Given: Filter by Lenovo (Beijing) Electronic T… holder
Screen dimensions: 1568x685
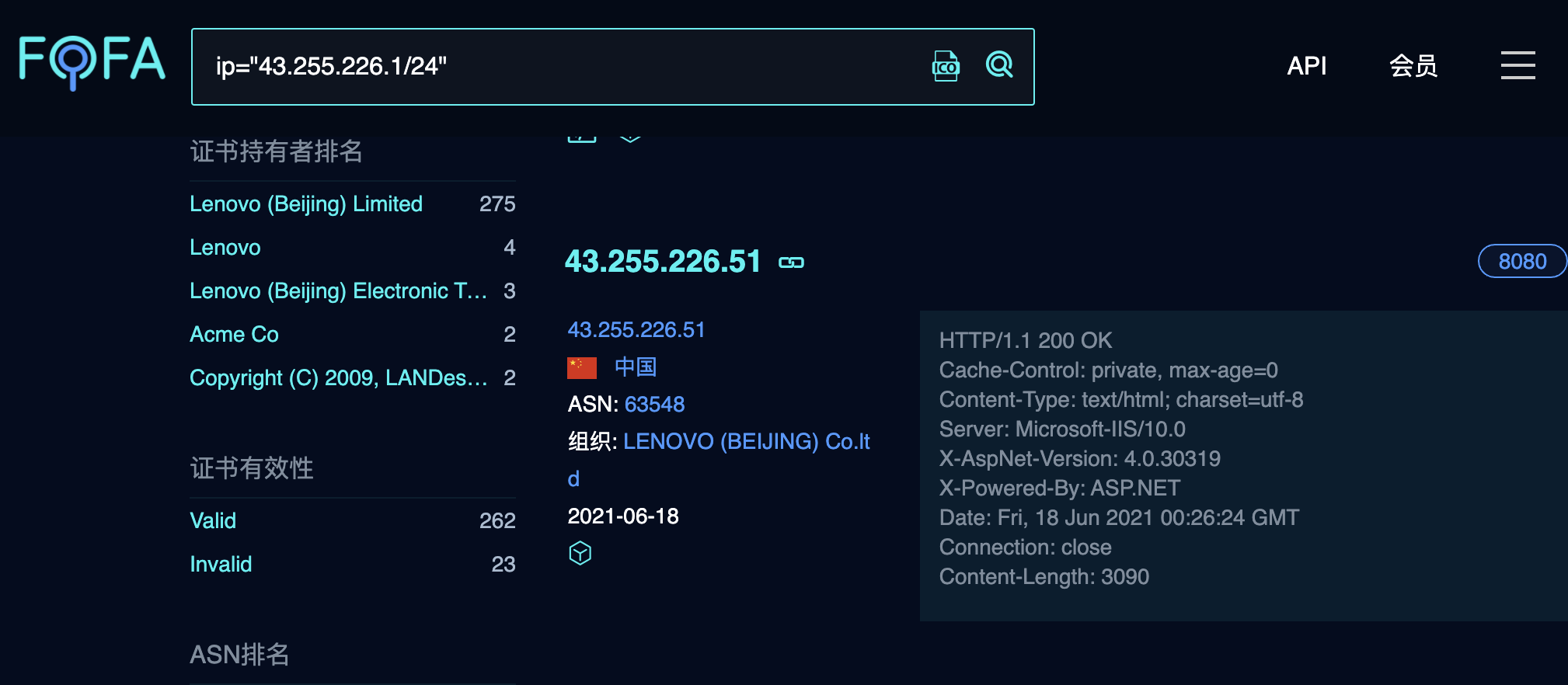Looking at the screenshot, I should click(x=338, y=290).
